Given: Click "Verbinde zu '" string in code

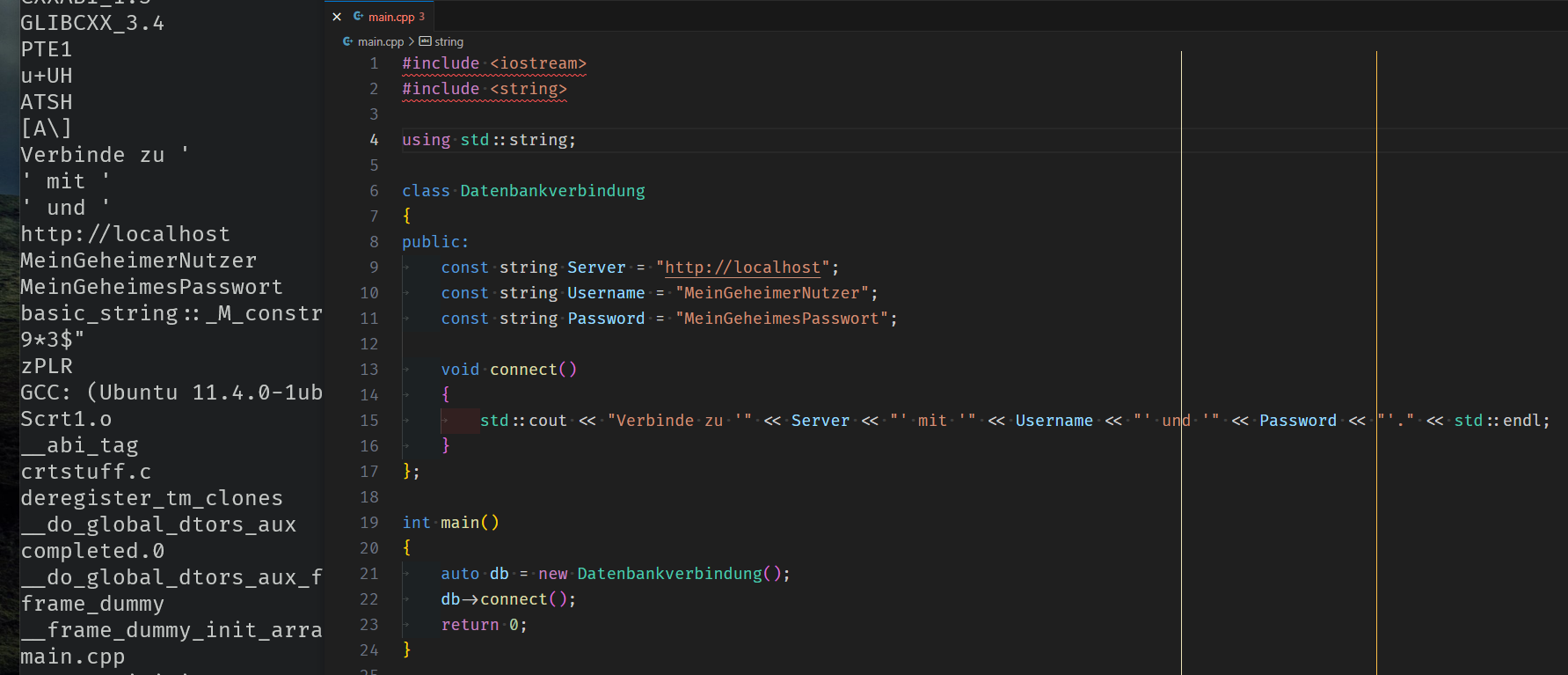Looking at the screenshot, I should 680,421.
